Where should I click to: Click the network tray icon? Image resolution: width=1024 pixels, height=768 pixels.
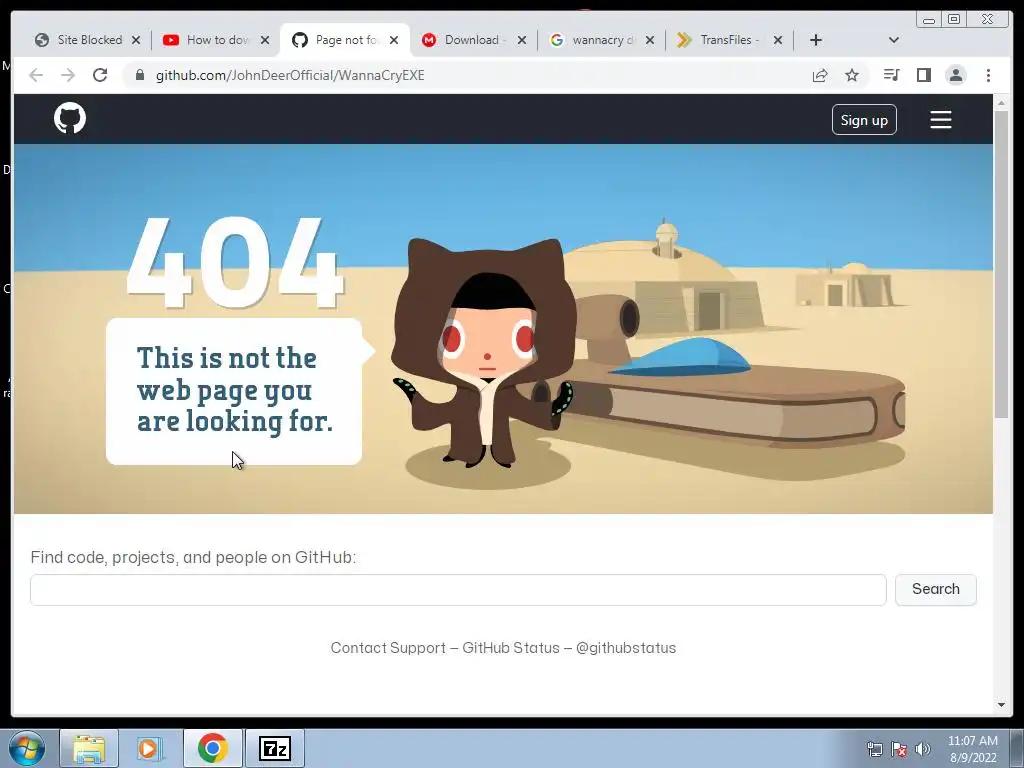874,749
